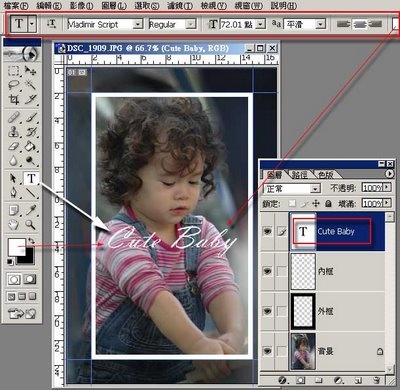Open the Type tool preset picker arrow
This screenshot has height=390, width=400.
click(x=32, y=24)
